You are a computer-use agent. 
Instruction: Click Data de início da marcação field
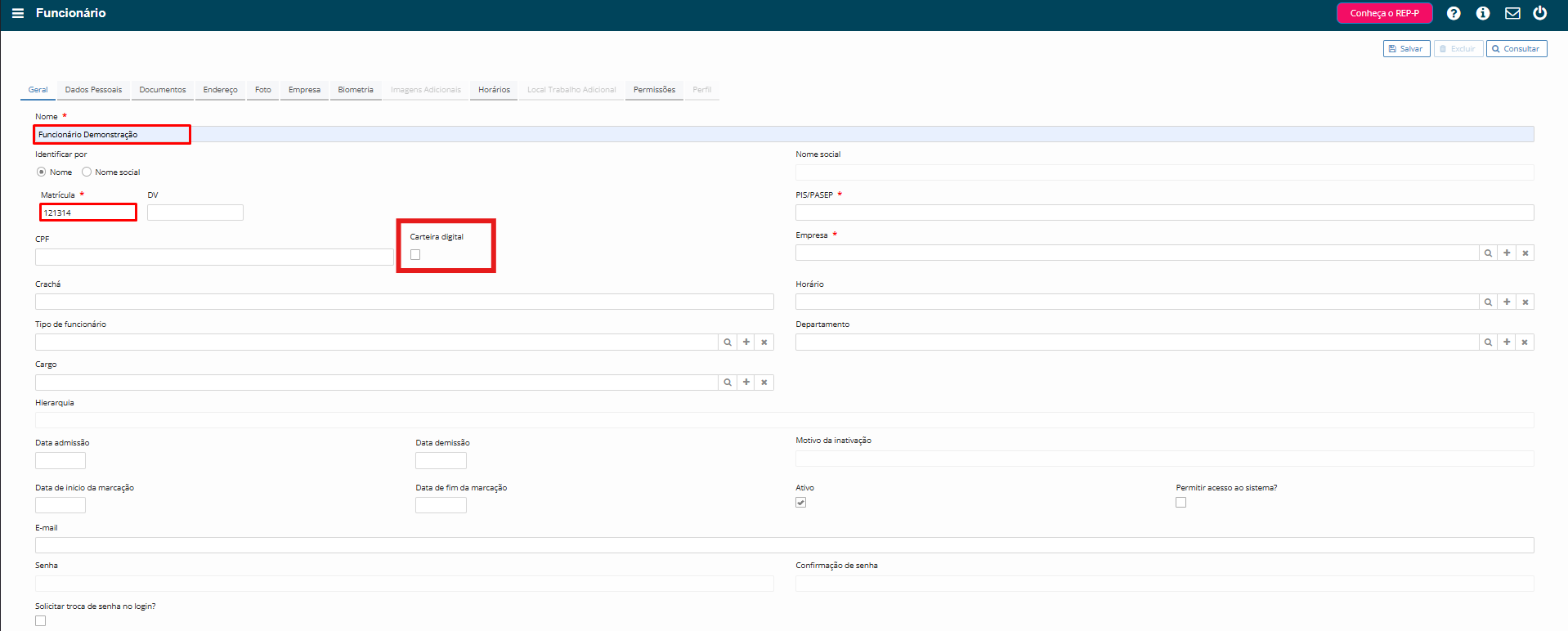click(x=60, y=505)
